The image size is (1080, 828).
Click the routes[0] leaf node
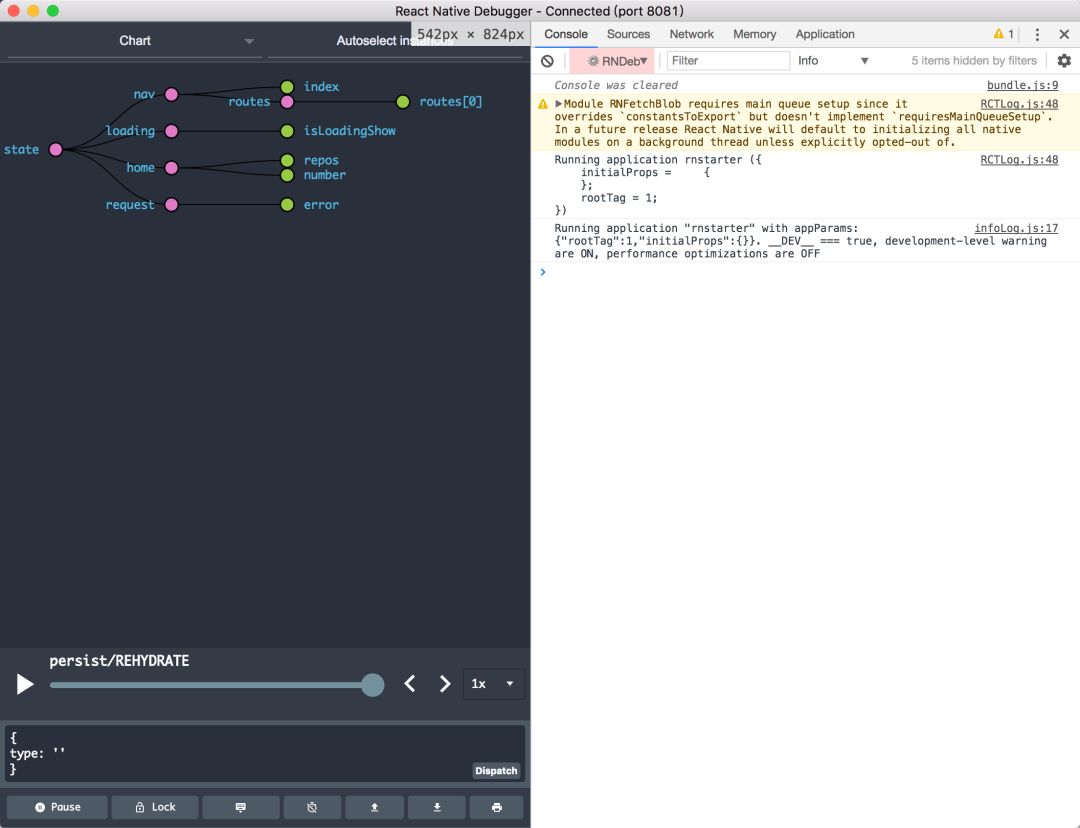(x=403, y=102)
